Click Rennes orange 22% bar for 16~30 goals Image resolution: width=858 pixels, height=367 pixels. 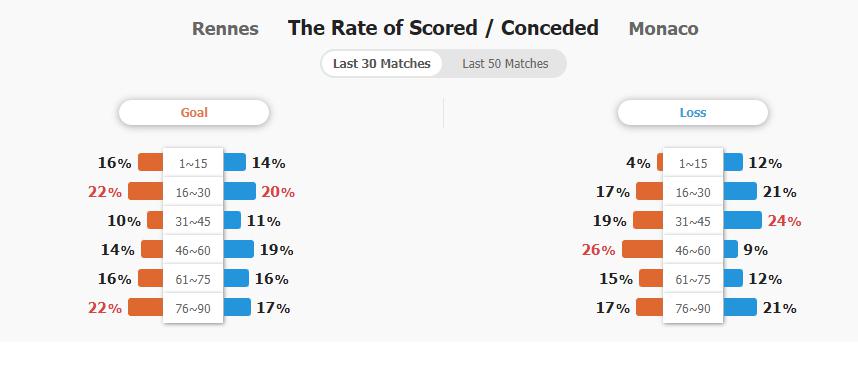pyautogui.click(x=146, y=191)
